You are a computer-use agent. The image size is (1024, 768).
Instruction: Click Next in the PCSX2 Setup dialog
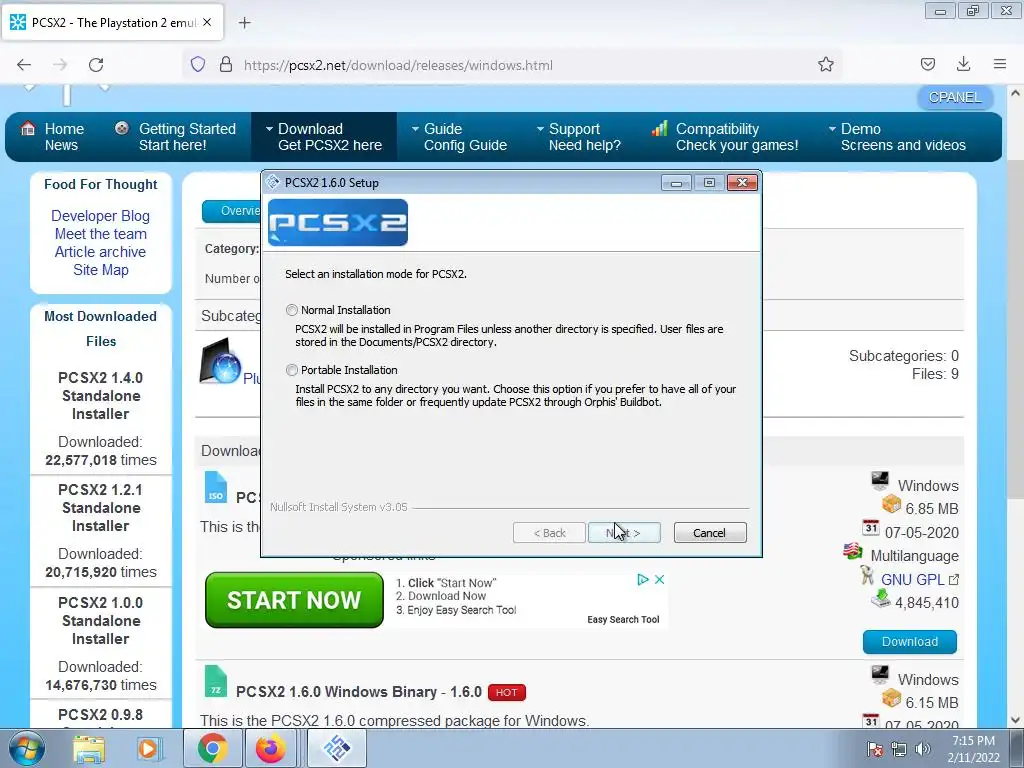point(624,533)
